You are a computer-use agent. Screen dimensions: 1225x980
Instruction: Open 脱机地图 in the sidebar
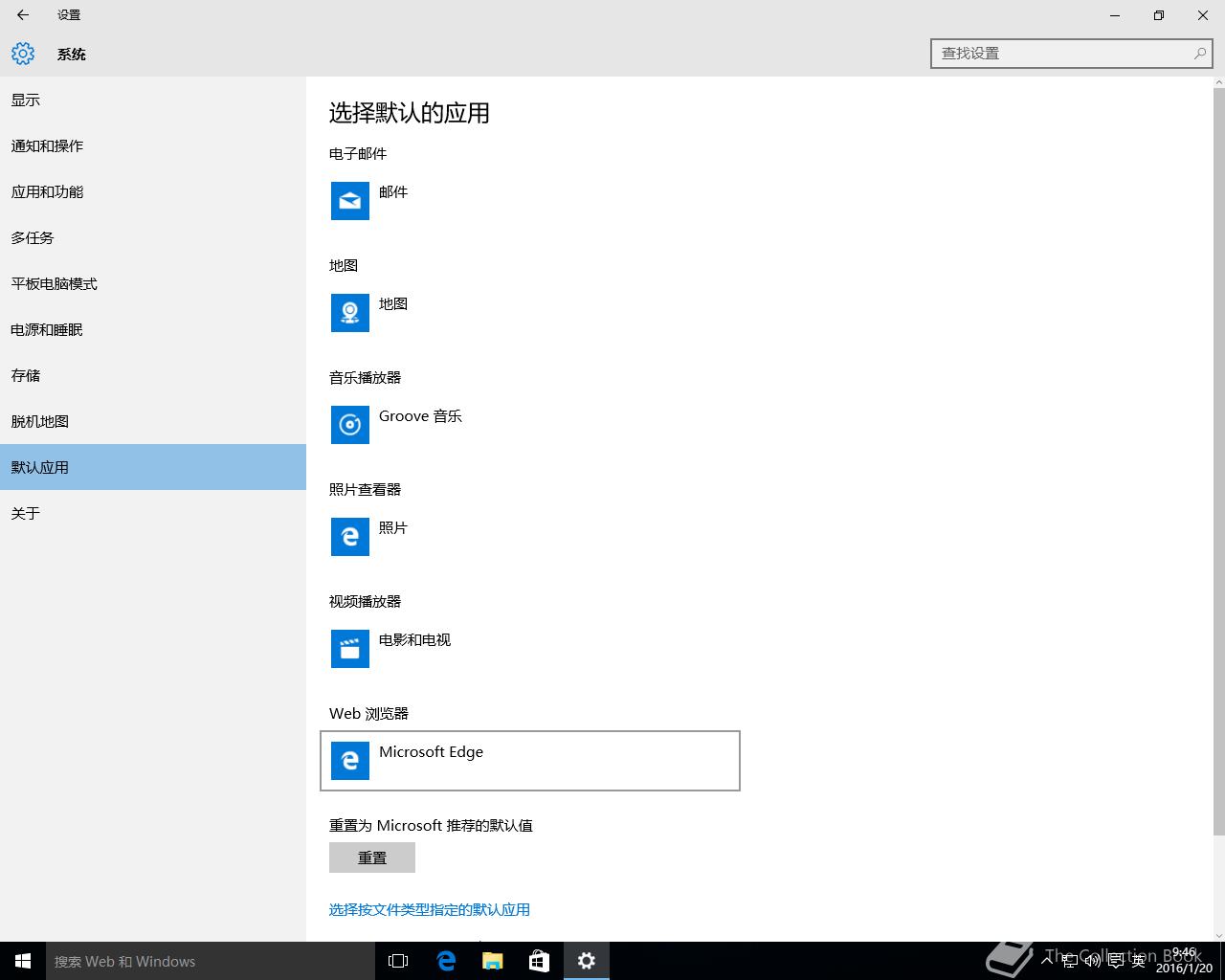tap(153, 421)
